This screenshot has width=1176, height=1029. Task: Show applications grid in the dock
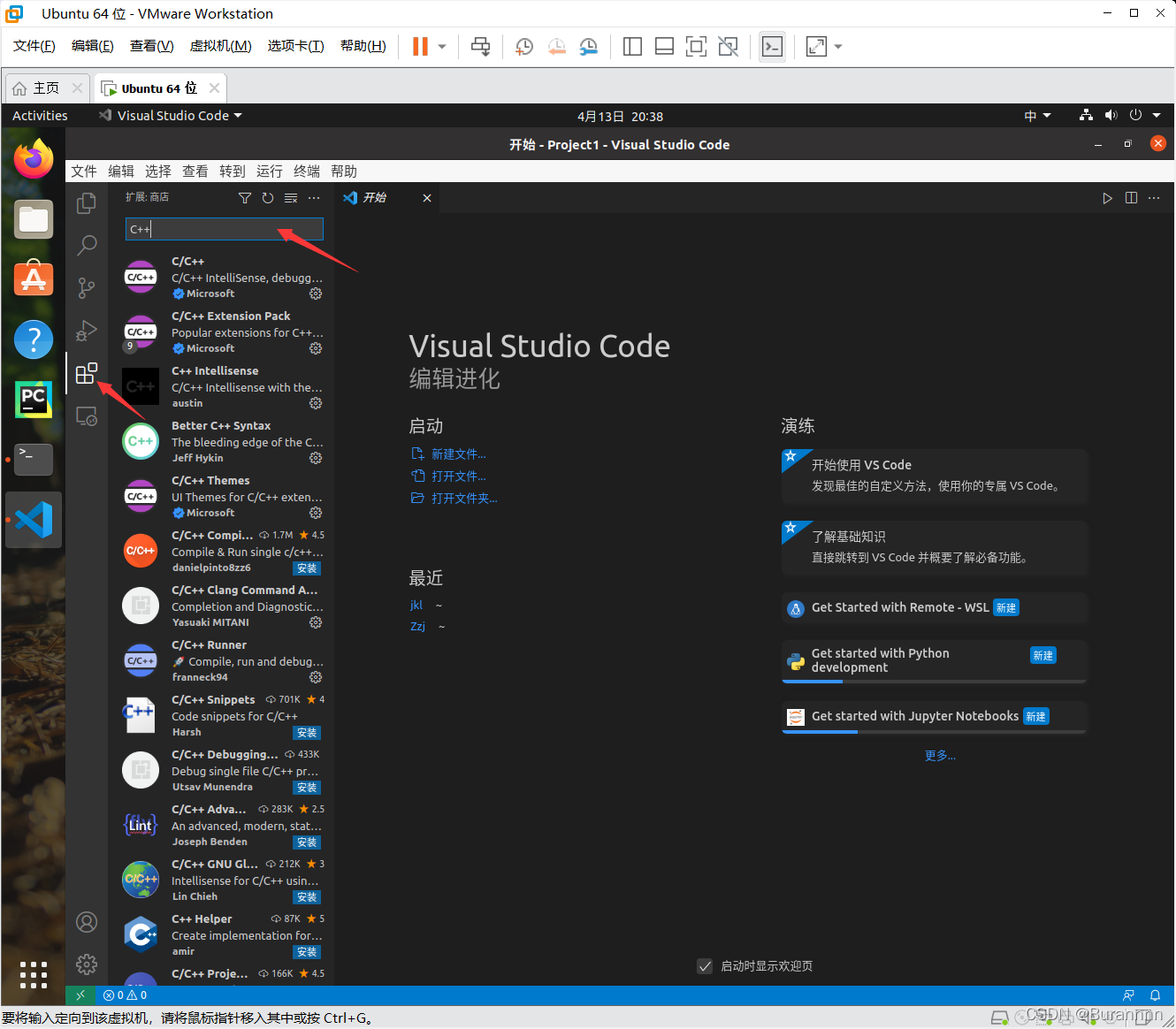click(x=34, y=974)
